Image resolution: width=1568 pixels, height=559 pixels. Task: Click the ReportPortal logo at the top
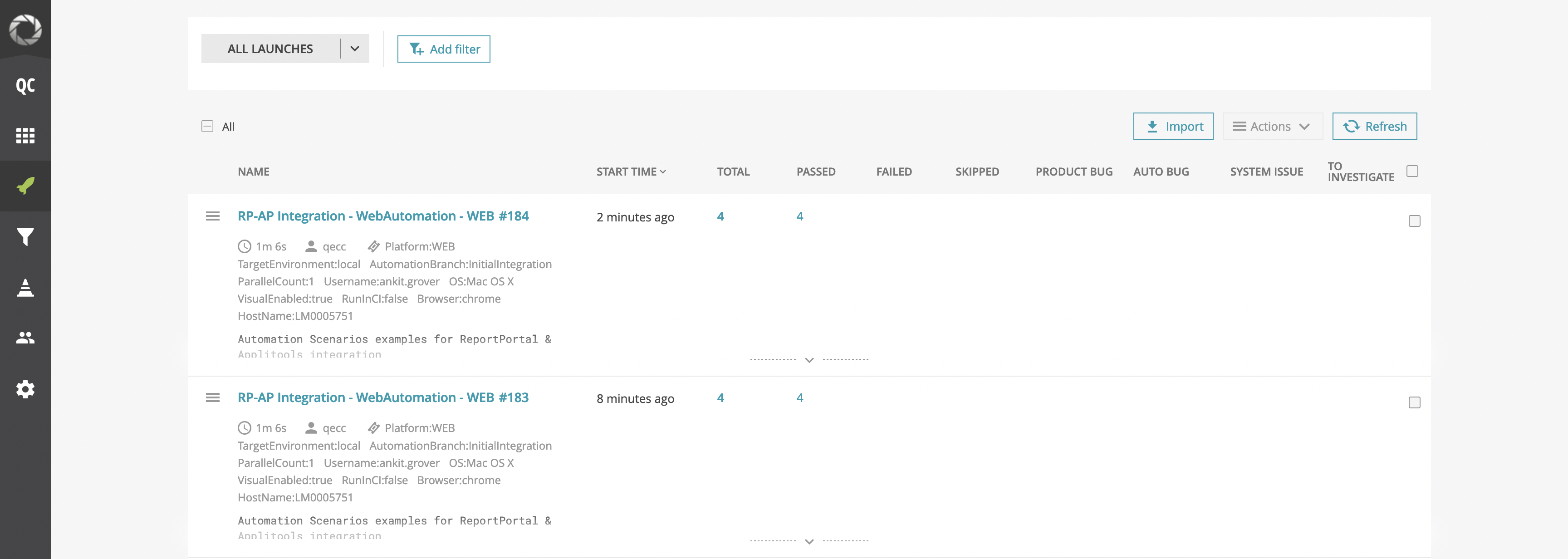pos(25,29)
